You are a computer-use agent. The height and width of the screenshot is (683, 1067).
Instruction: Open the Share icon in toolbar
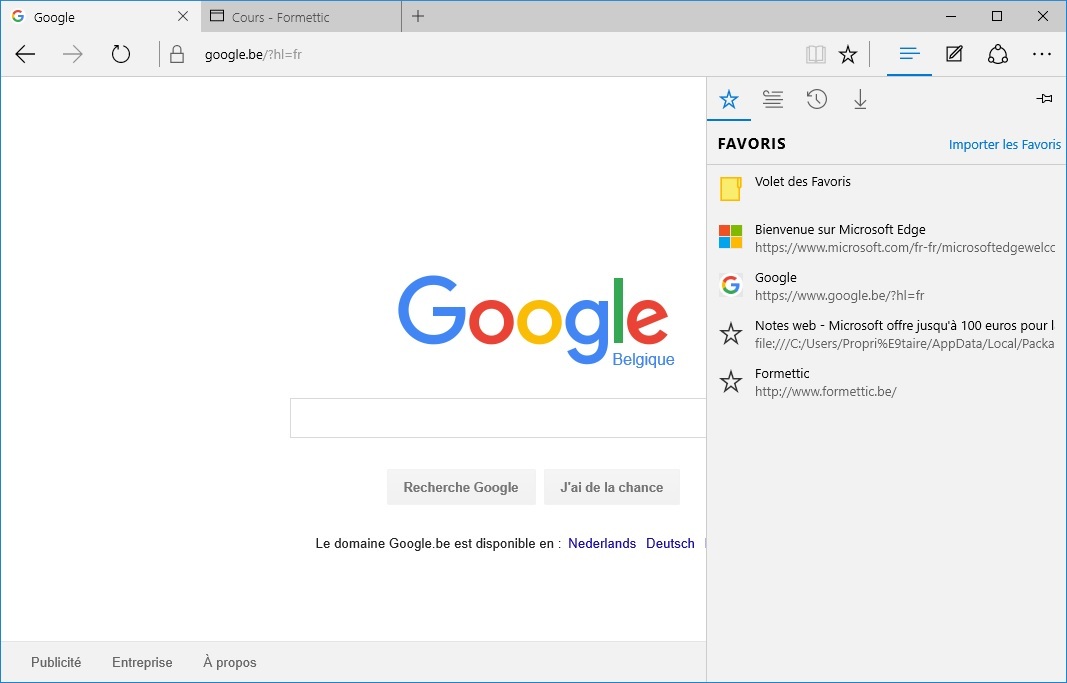point(998,54)
